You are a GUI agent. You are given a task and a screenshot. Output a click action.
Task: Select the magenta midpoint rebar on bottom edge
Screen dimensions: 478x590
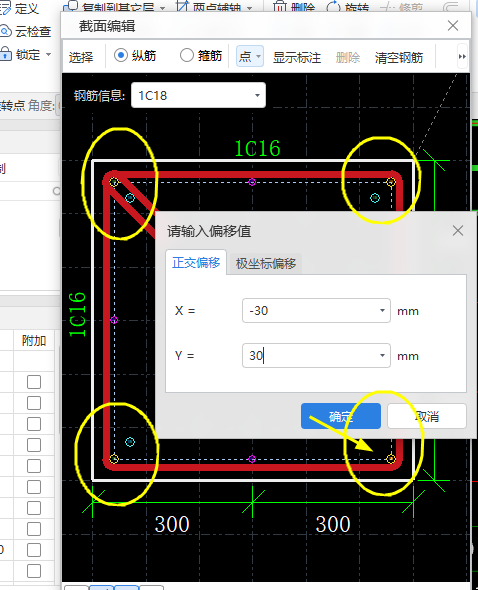coord(252,459)
